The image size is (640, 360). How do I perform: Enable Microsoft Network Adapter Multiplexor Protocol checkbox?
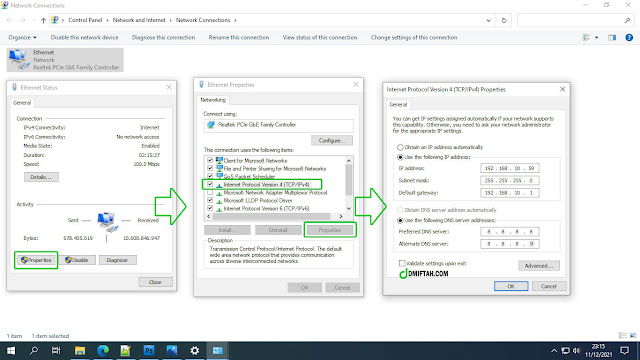click(x=210, y=192)
